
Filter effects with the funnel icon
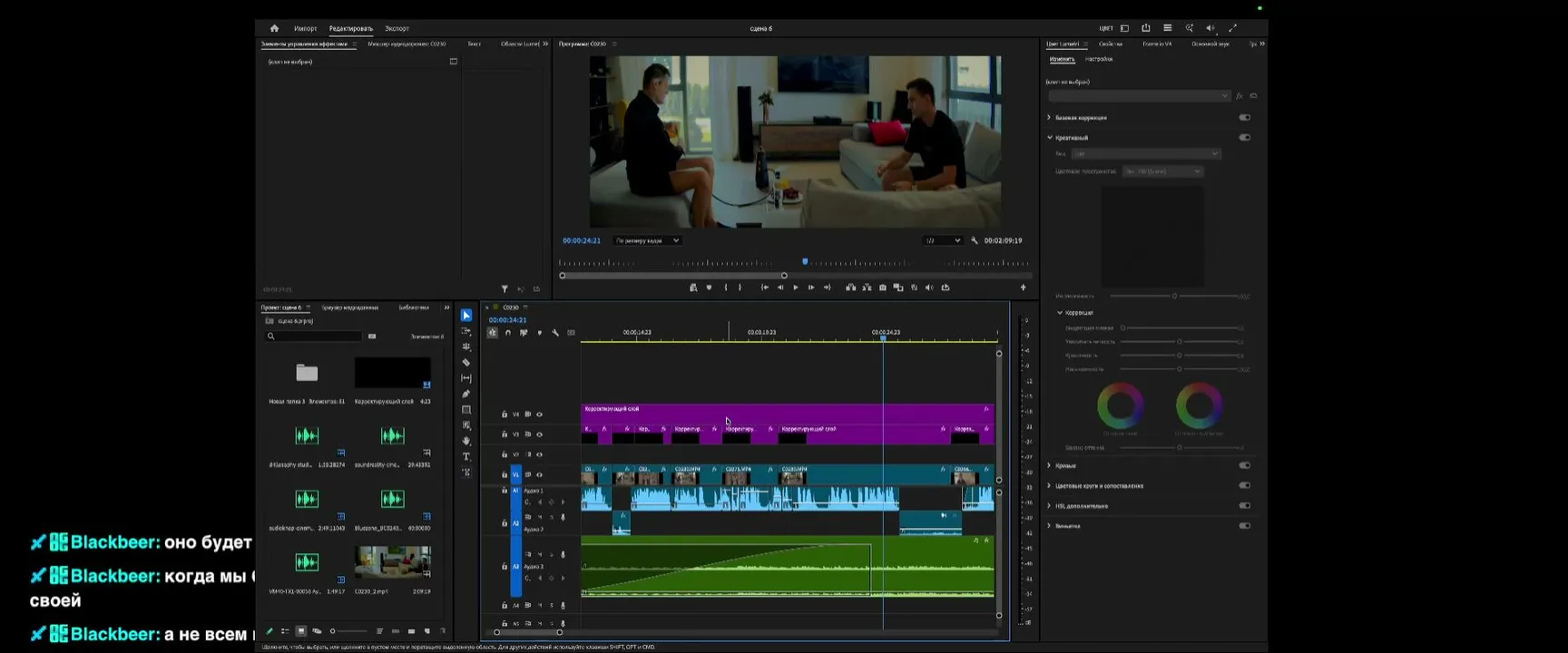[505, 289]
